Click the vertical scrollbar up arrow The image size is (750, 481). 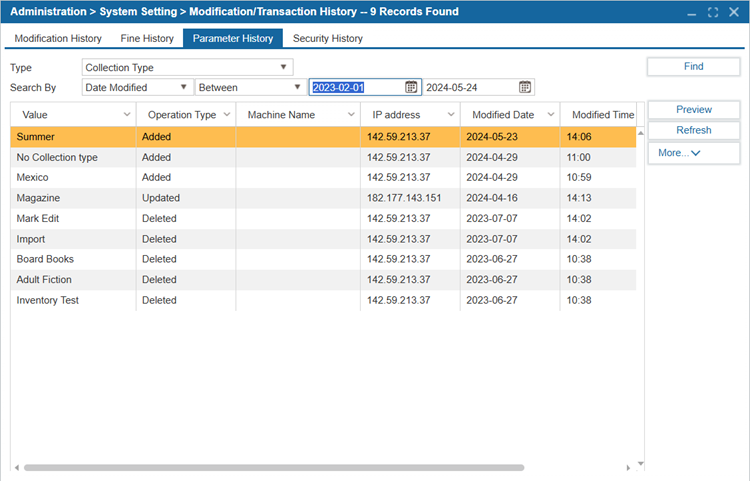(640, 133)
